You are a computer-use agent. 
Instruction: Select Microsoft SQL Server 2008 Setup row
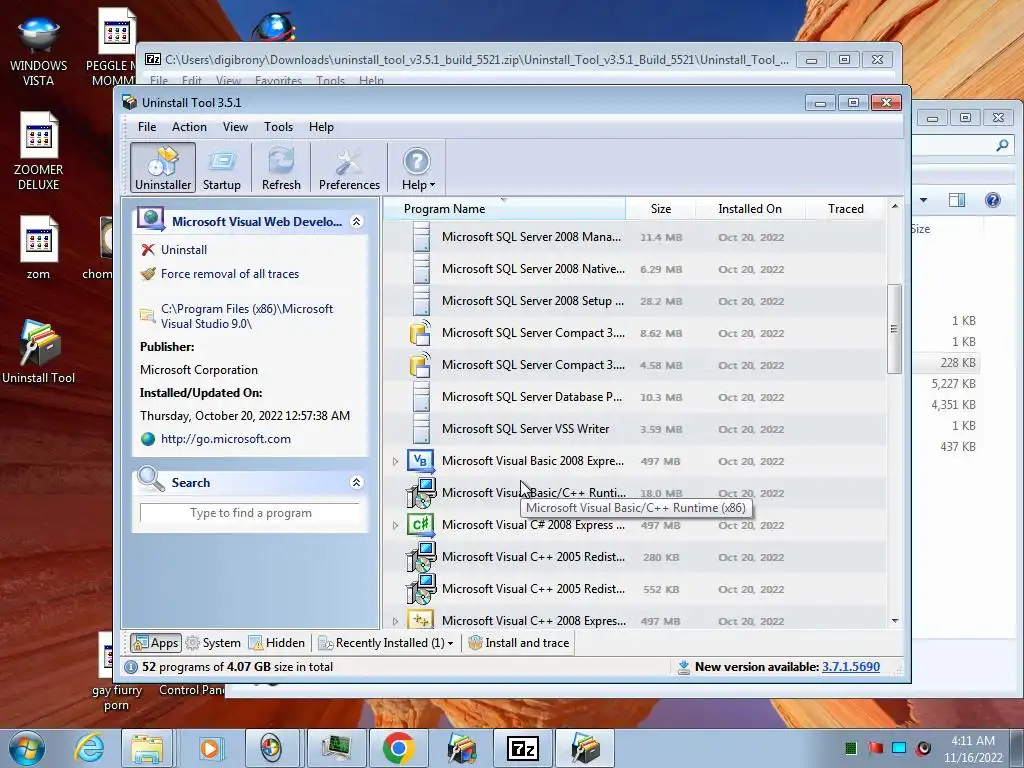click(x=635, y=301)
